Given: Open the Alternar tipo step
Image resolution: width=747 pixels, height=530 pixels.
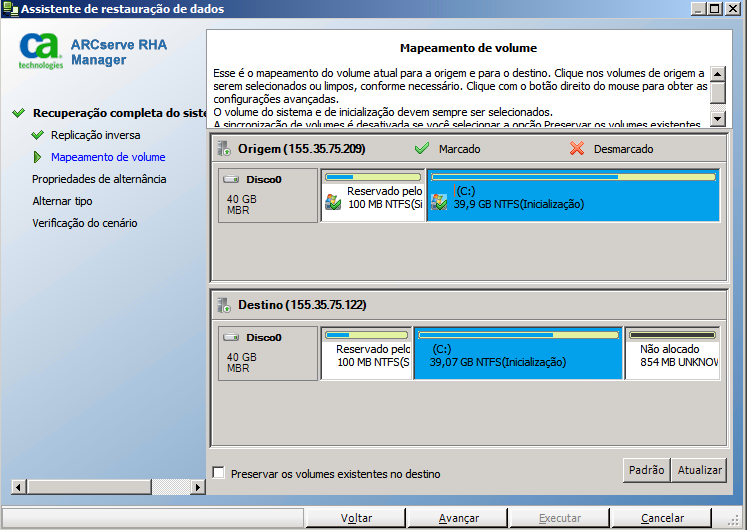Looking at the screenshot, I should [x=62, y=201].
